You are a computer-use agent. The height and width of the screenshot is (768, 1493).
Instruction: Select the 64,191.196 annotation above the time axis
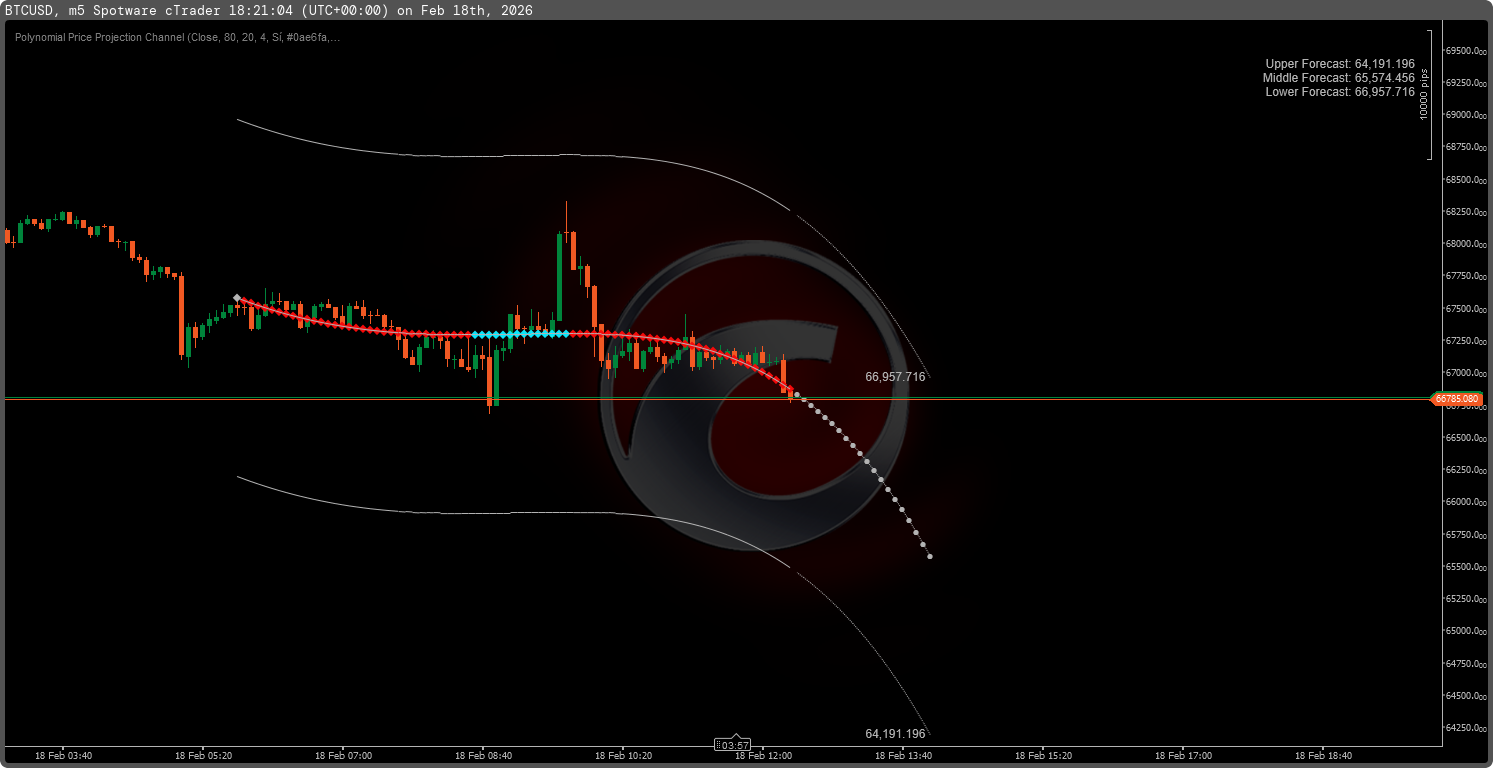pos(895,733)
